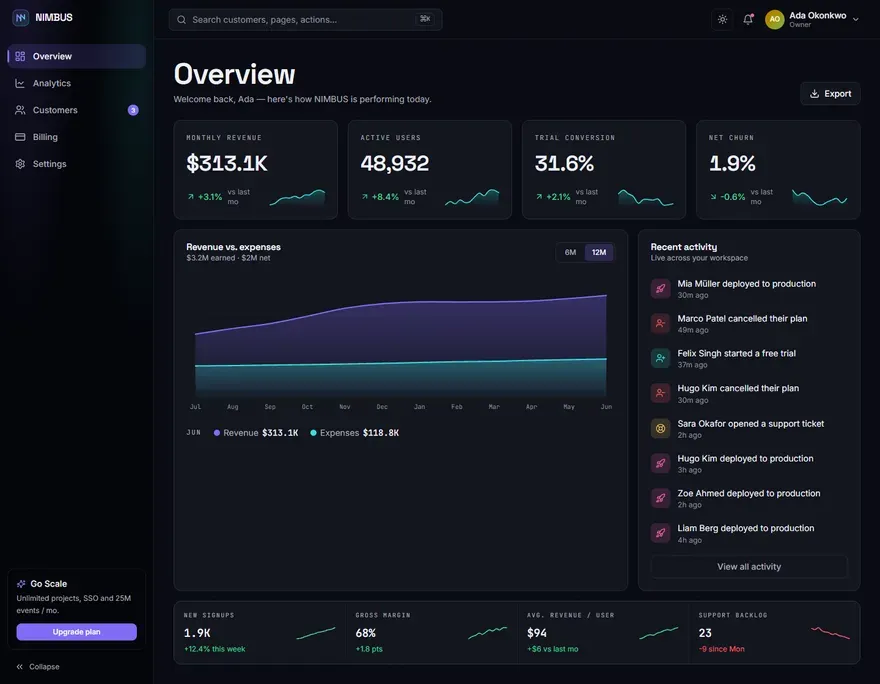This screenshot has width=880, height=684.
Task: Click the icon beside Marco Patel cancelled
Action: click(661, 323)
